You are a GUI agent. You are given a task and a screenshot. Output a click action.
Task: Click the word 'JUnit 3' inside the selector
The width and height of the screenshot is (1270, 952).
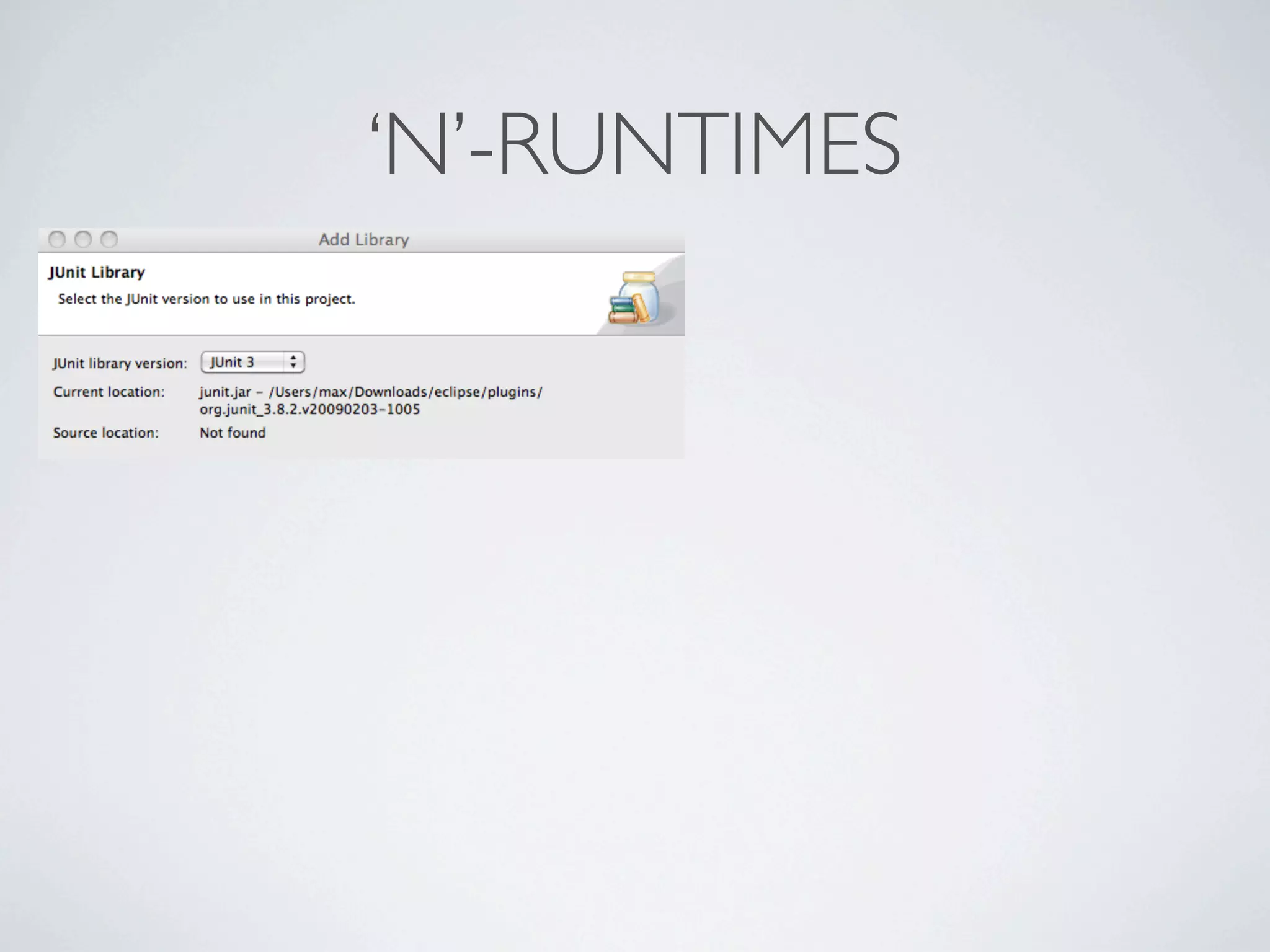[x=233, y=363]
